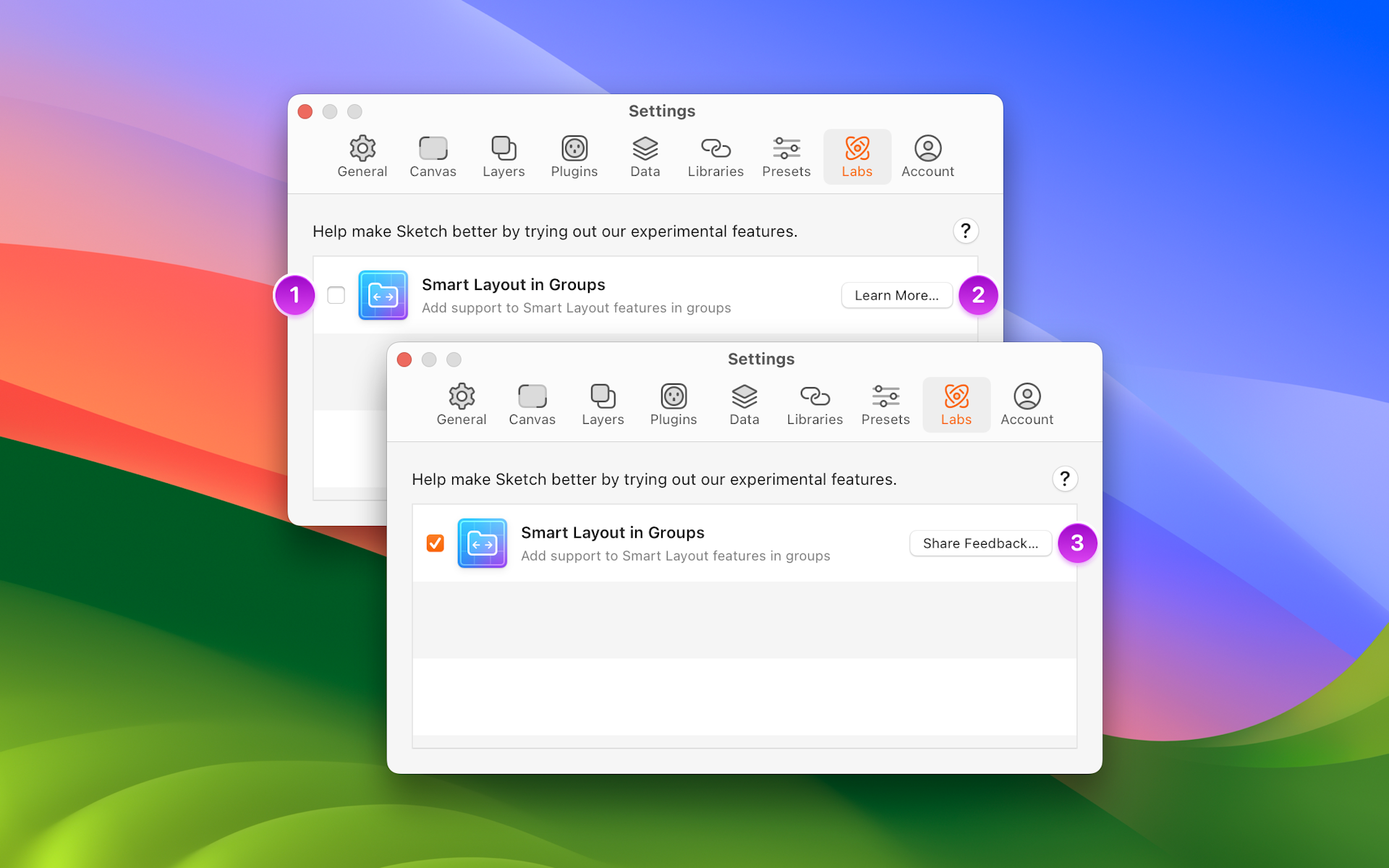Open Presets tab in front Settings window
This screenshot has width=1389, height=868.
tap(885, 404)
